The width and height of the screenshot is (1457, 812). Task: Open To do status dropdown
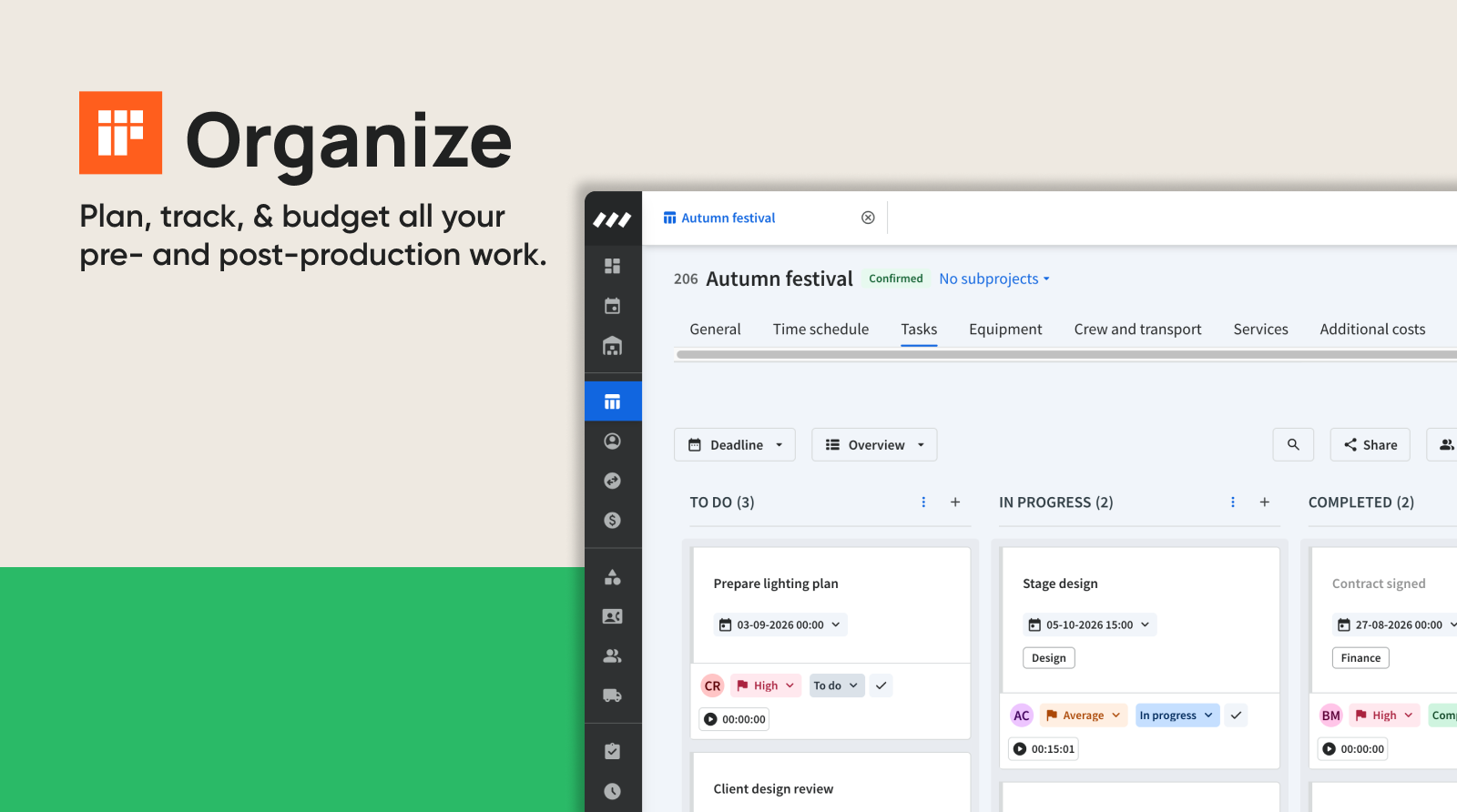836,685
